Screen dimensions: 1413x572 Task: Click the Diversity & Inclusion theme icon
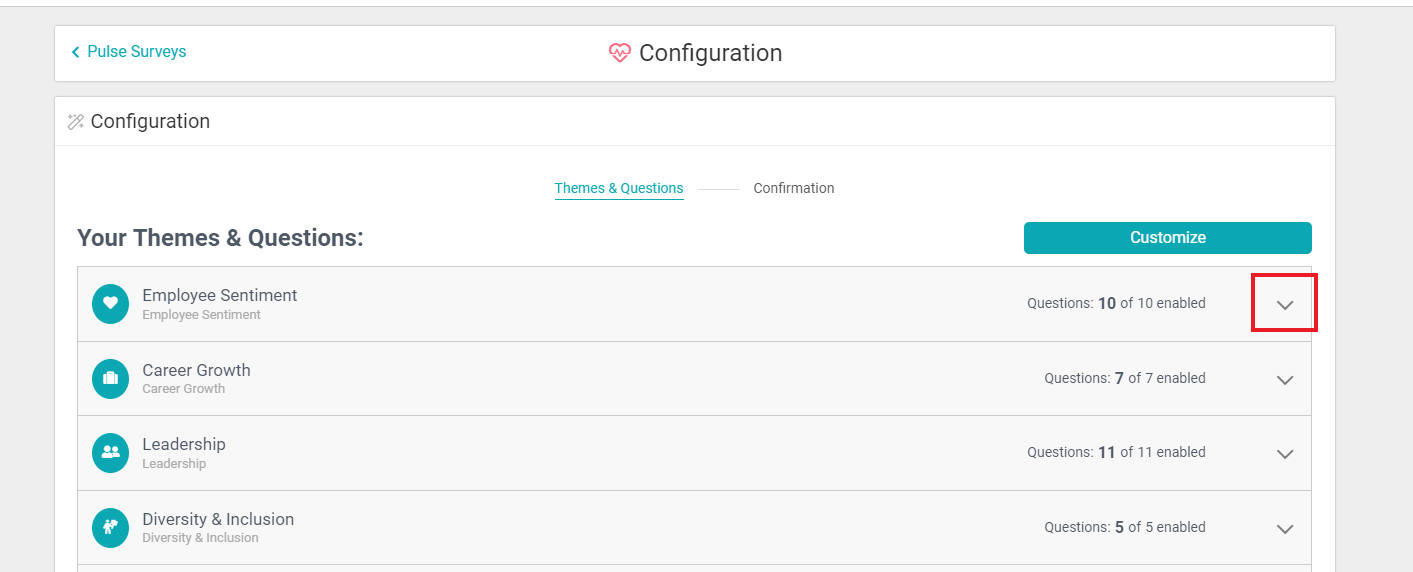coord(110,528)
